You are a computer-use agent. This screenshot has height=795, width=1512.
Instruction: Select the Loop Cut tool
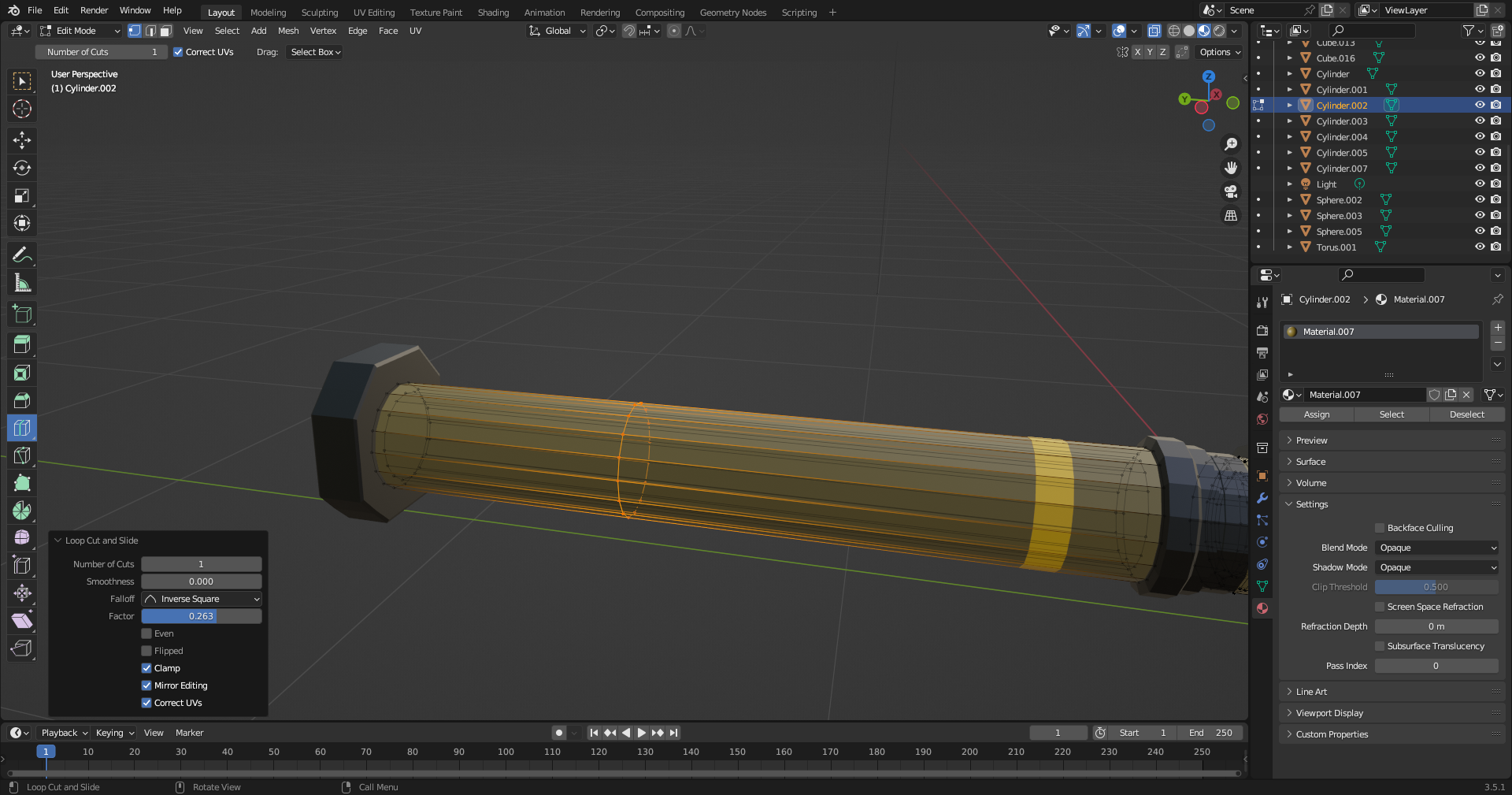(22, 428)
